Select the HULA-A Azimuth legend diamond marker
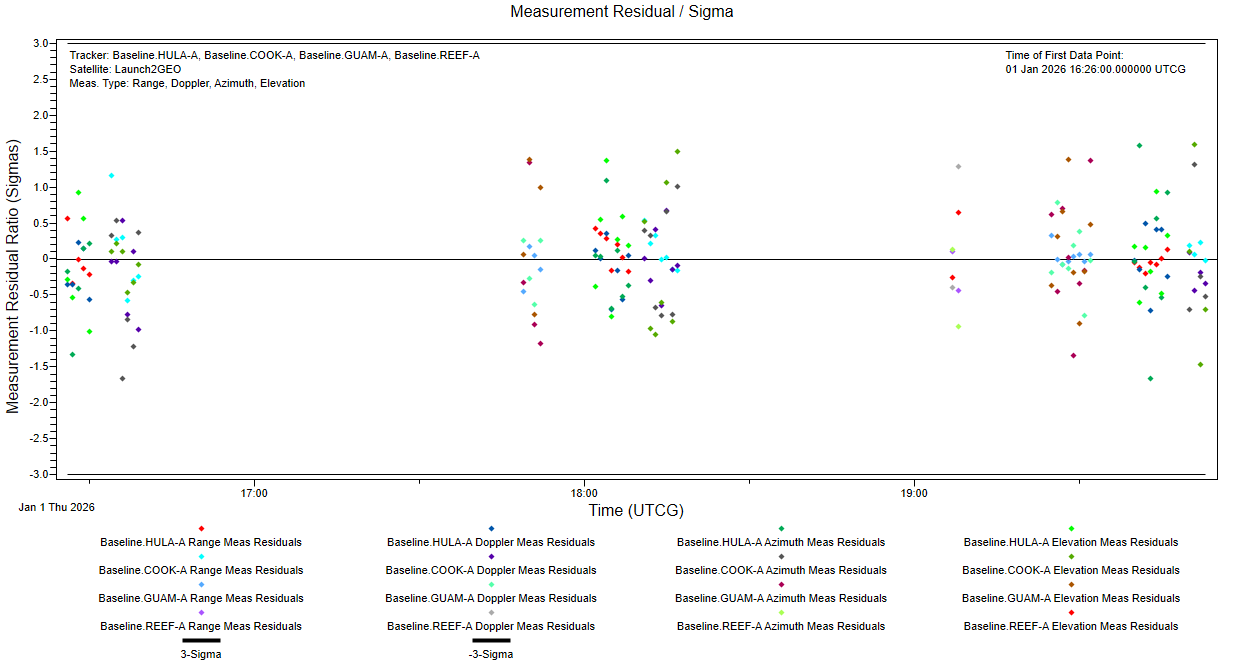The width and height of the screenshot is (1244, 661). pyautogui.click(x=781, y=528)
